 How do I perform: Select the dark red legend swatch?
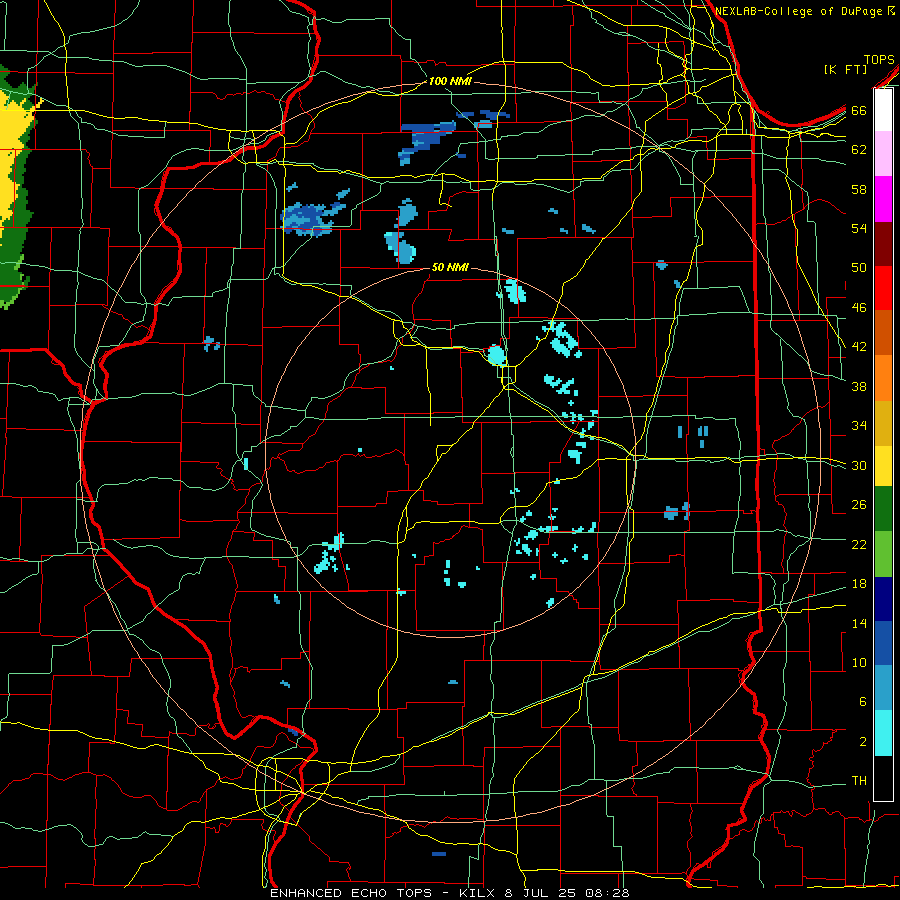pos(883,244)
